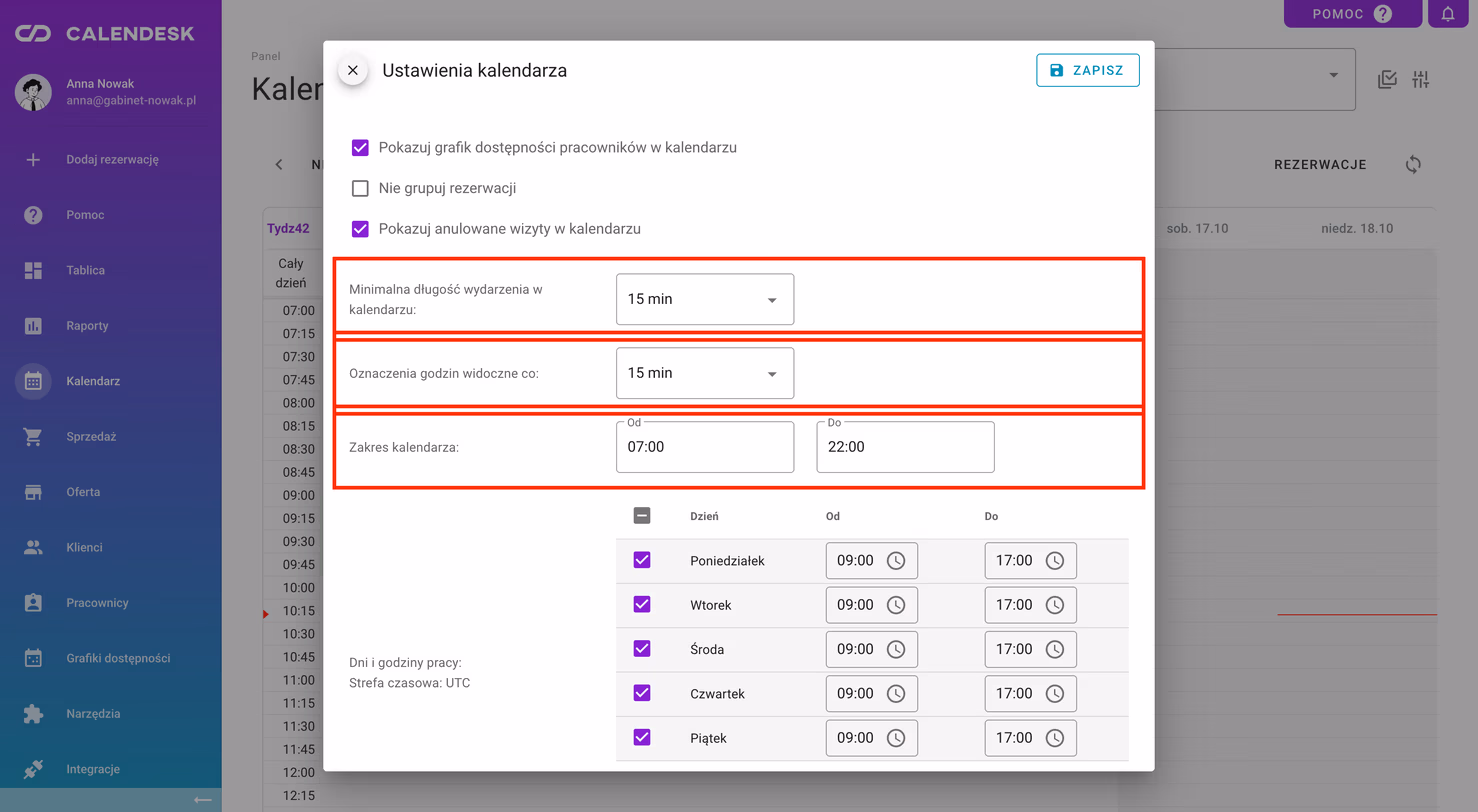
Task: Enable the Nie grupuj rezerwacji checkbox
Action: pos(361,188)
